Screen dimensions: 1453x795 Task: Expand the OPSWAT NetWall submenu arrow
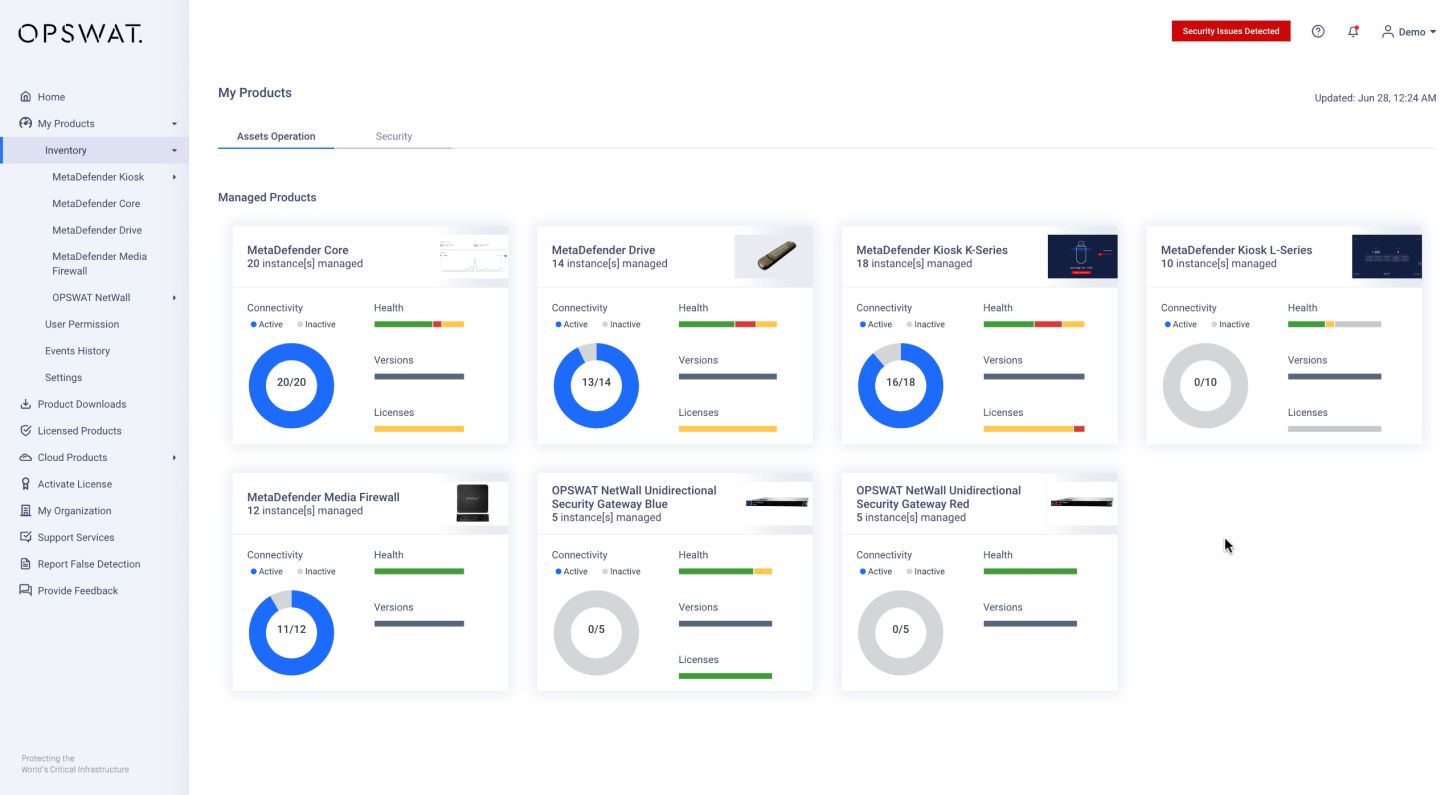click(174, 298)
